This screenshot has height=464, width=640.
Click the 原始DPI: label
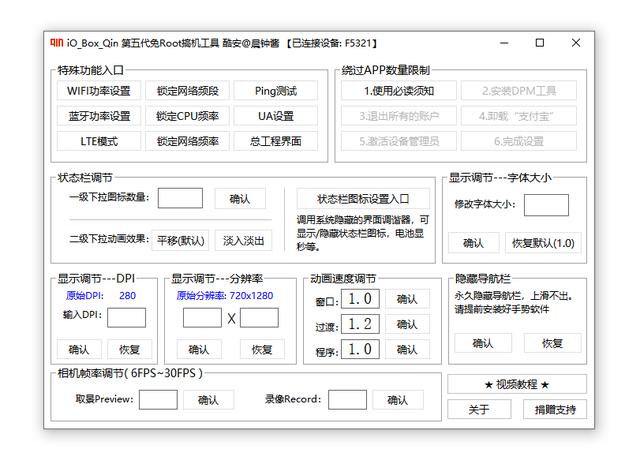coord(85,295)
